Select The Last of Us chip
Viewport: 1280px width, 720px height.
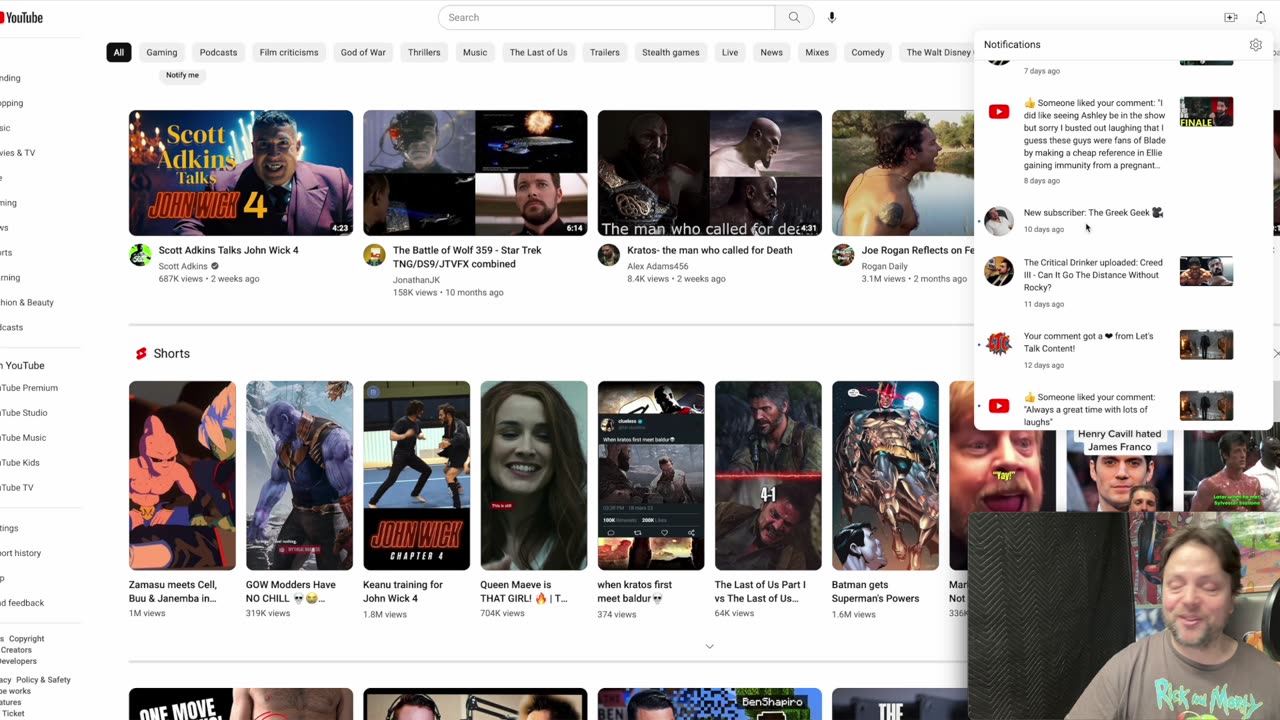(538, 52)
